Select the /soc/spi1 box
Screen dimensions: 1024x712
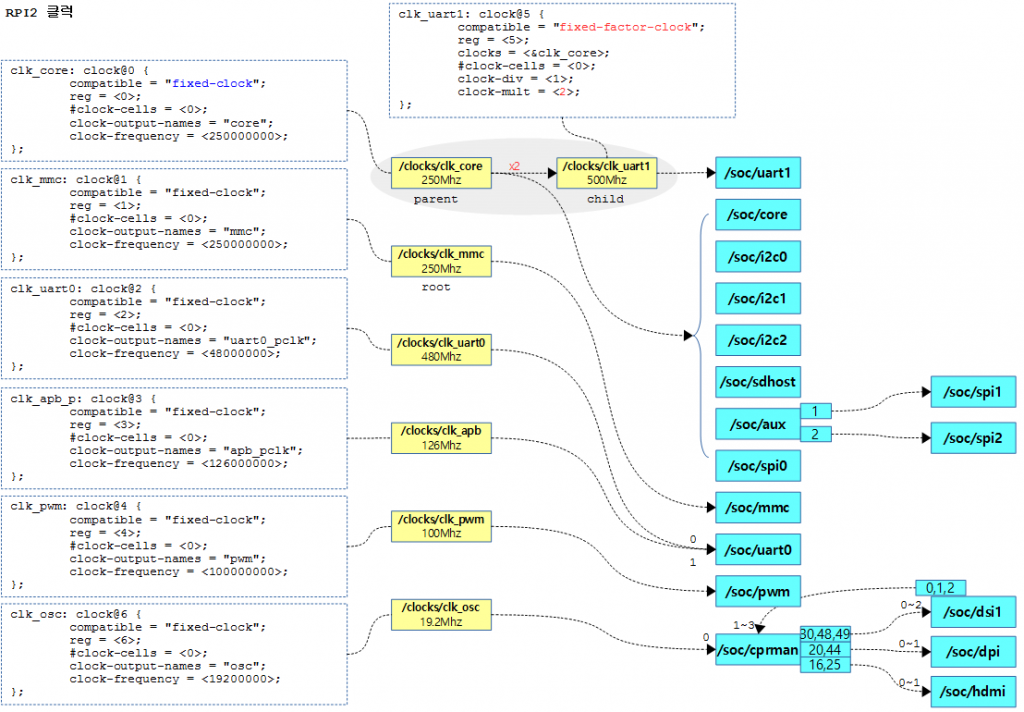tap(973, 392)
